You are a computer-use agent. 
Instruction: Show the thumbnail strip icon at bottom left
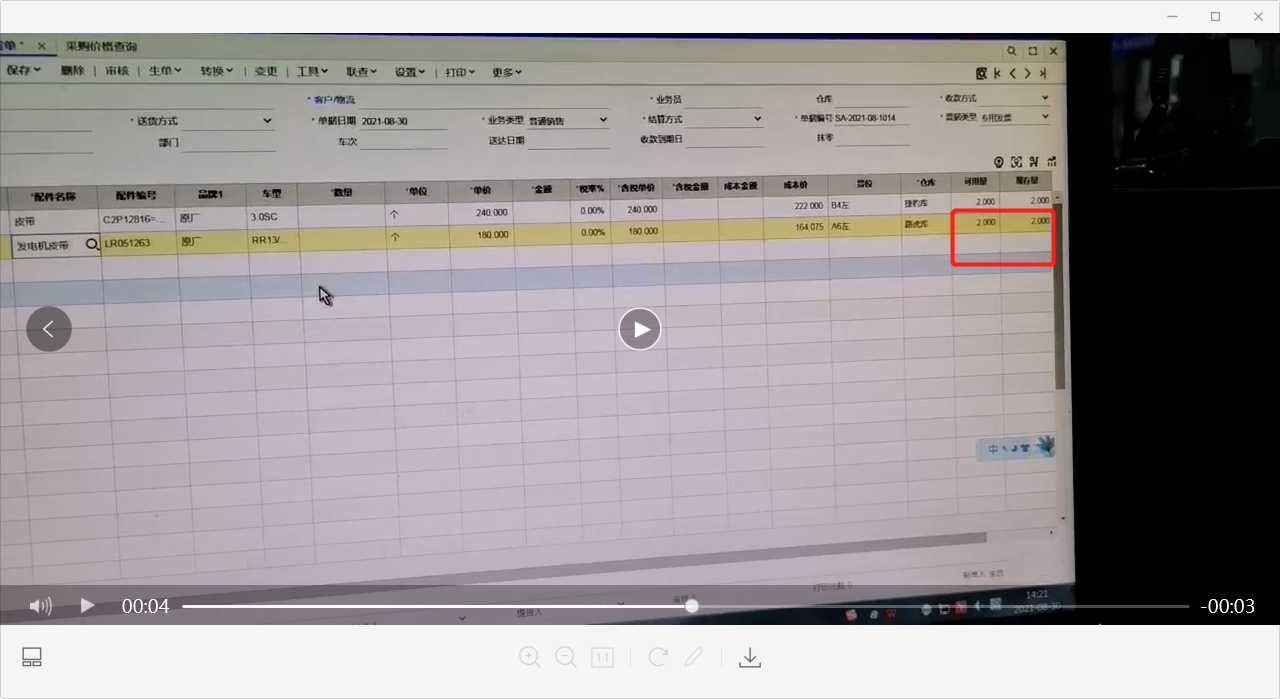point(32,657)
